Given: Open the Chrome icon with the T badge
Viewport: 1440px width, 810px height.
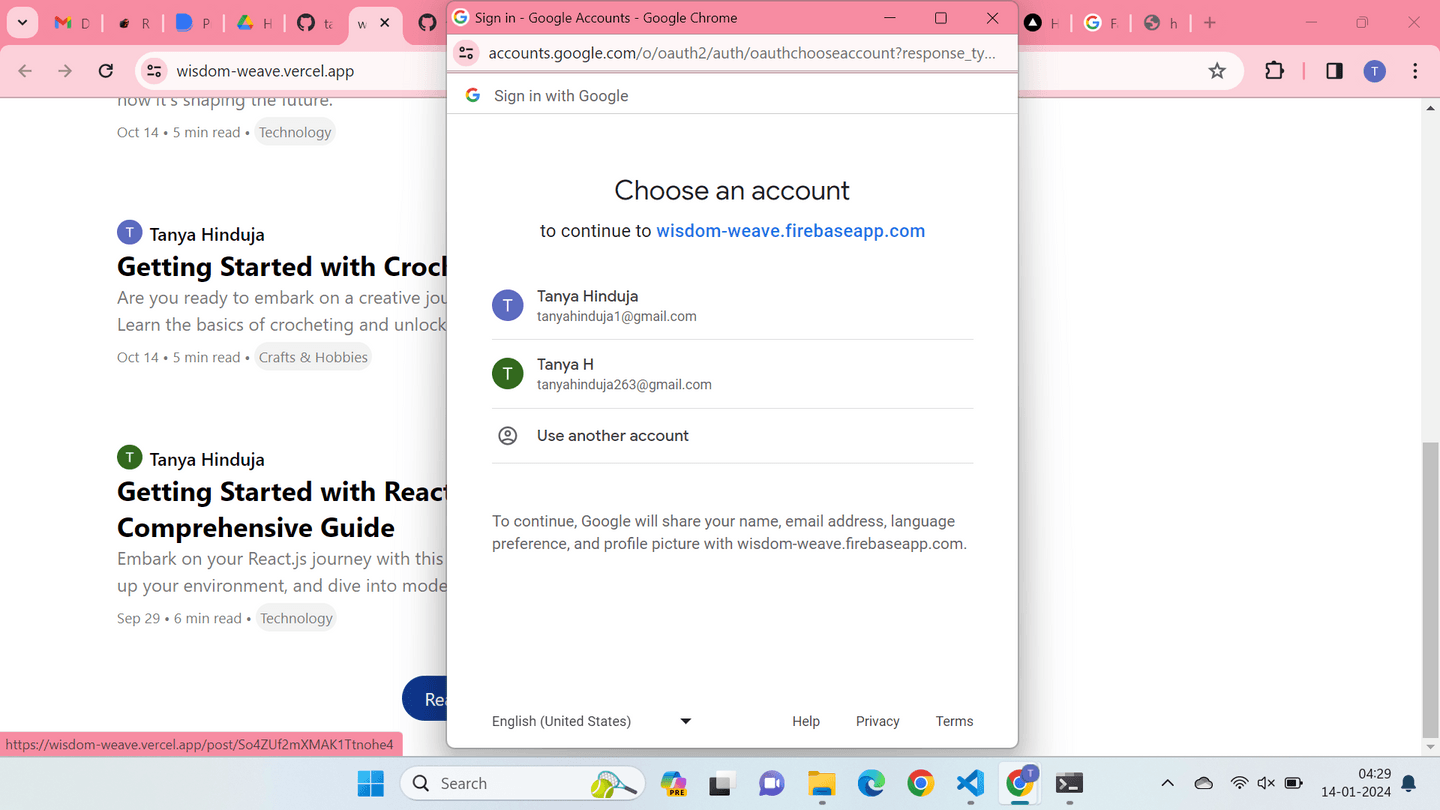Looking at the screenshot, I should pos(1020,783).
